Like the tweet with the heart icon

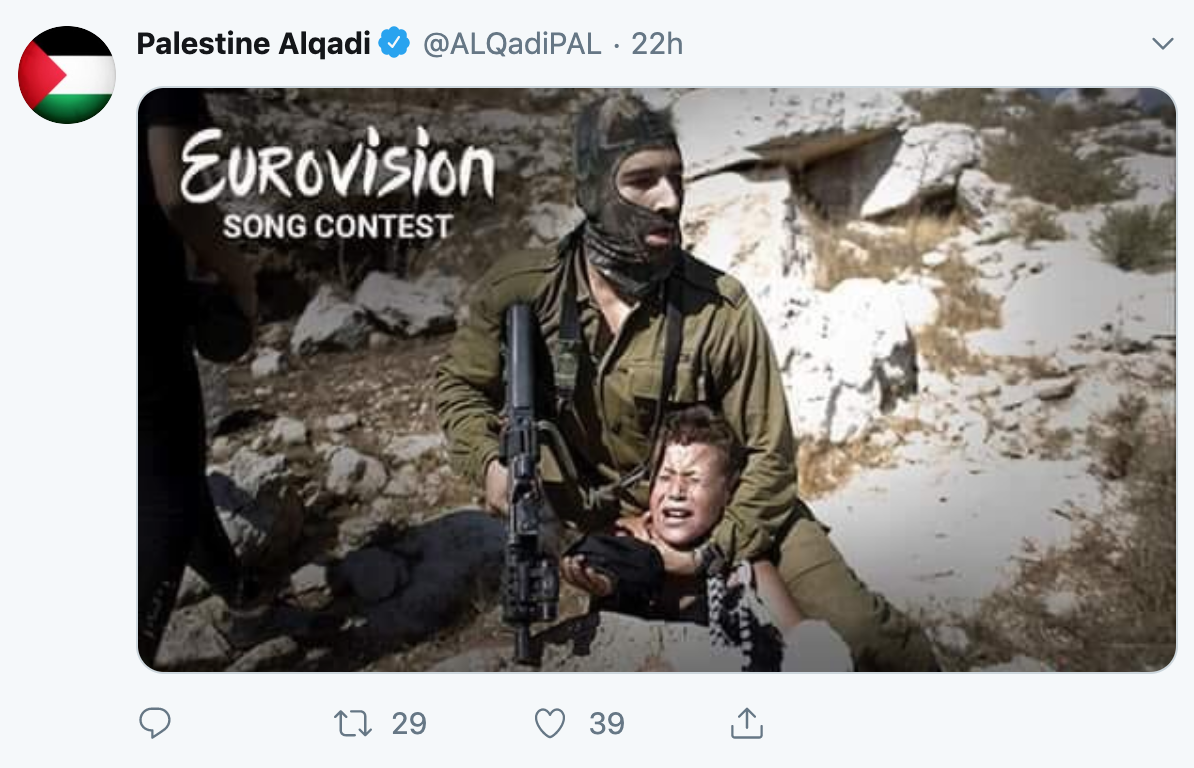[549, 723]
